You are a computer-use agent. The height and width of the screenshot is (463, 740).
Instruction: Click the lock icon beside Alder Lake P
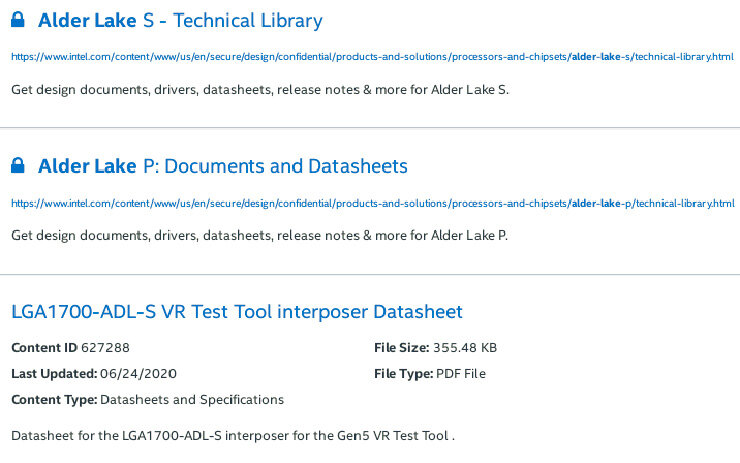tap(17, 166)
